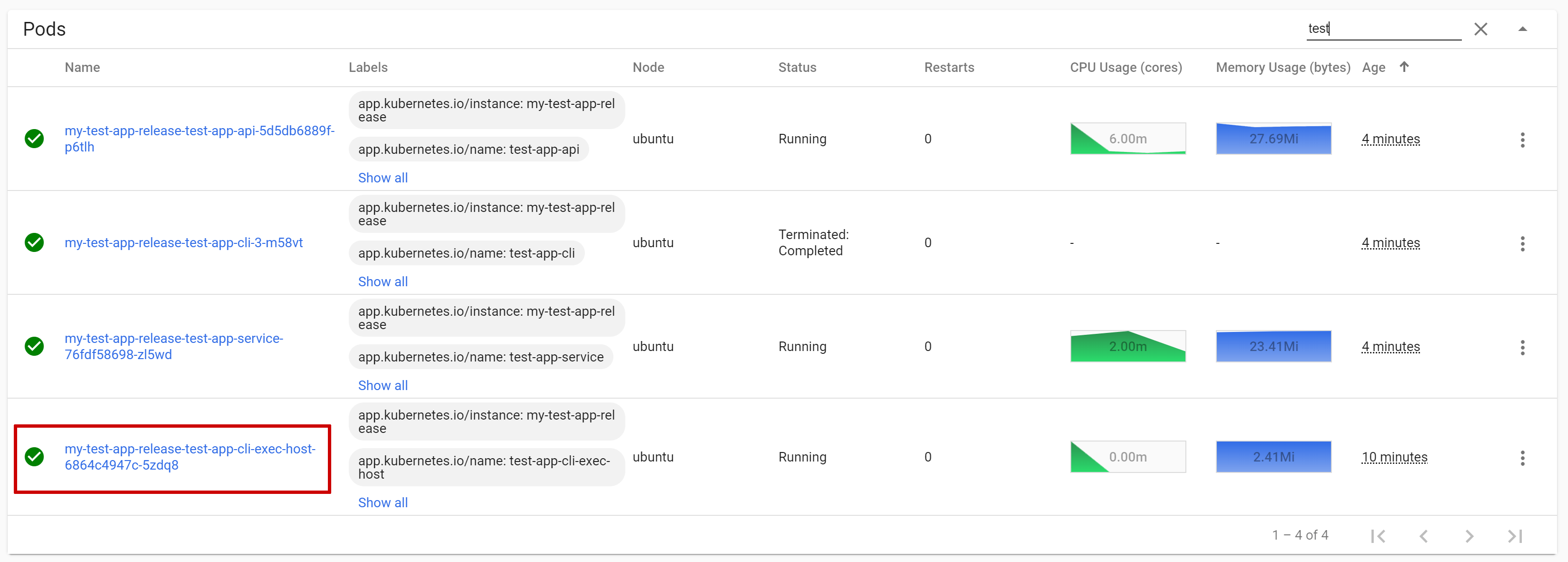Show all labels for cli-exec-host pod
This screenshot has height=562, width=1568.
(383, 502)
